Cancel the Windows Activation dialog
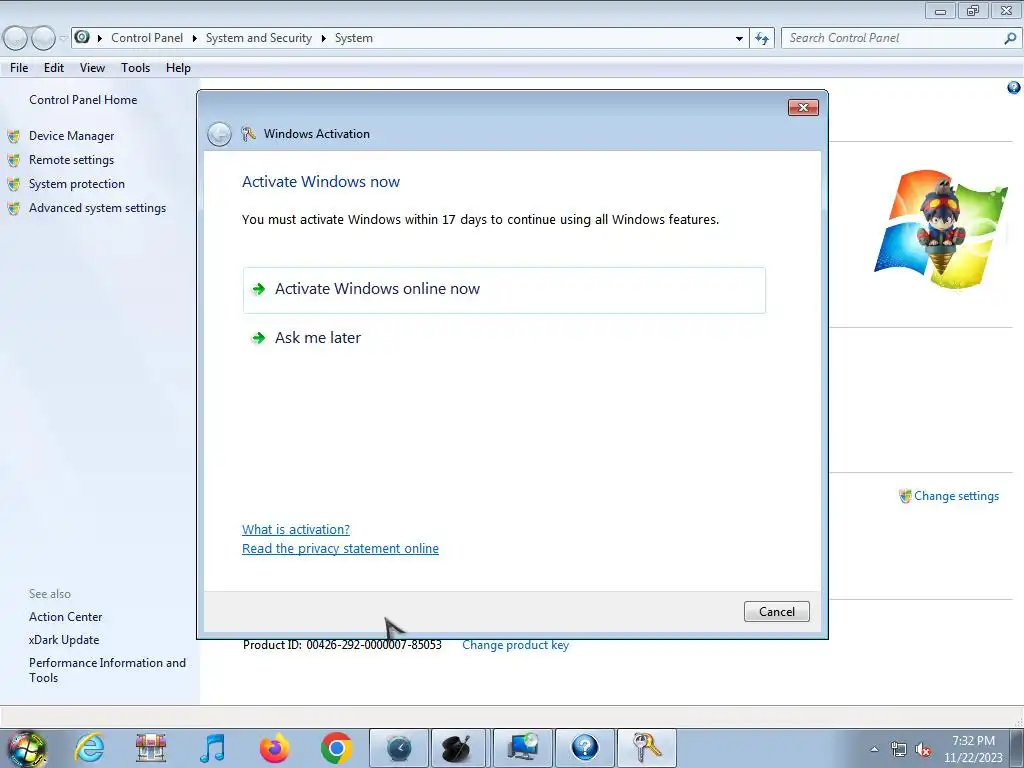 click(776, 612)
